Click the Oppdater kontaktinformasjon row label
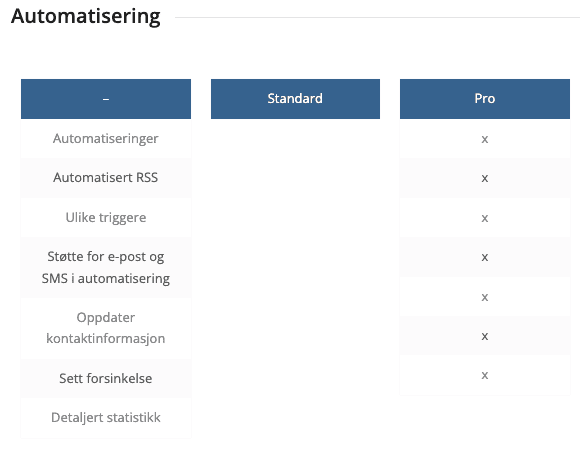The image size is (586, 470). click(106, 328)
